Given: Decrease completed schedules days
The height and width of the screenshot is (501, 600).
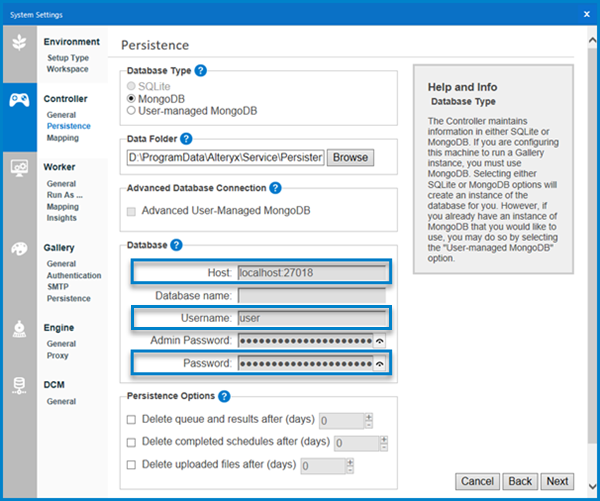Looking at the screenshot, I should click(384, 447).
